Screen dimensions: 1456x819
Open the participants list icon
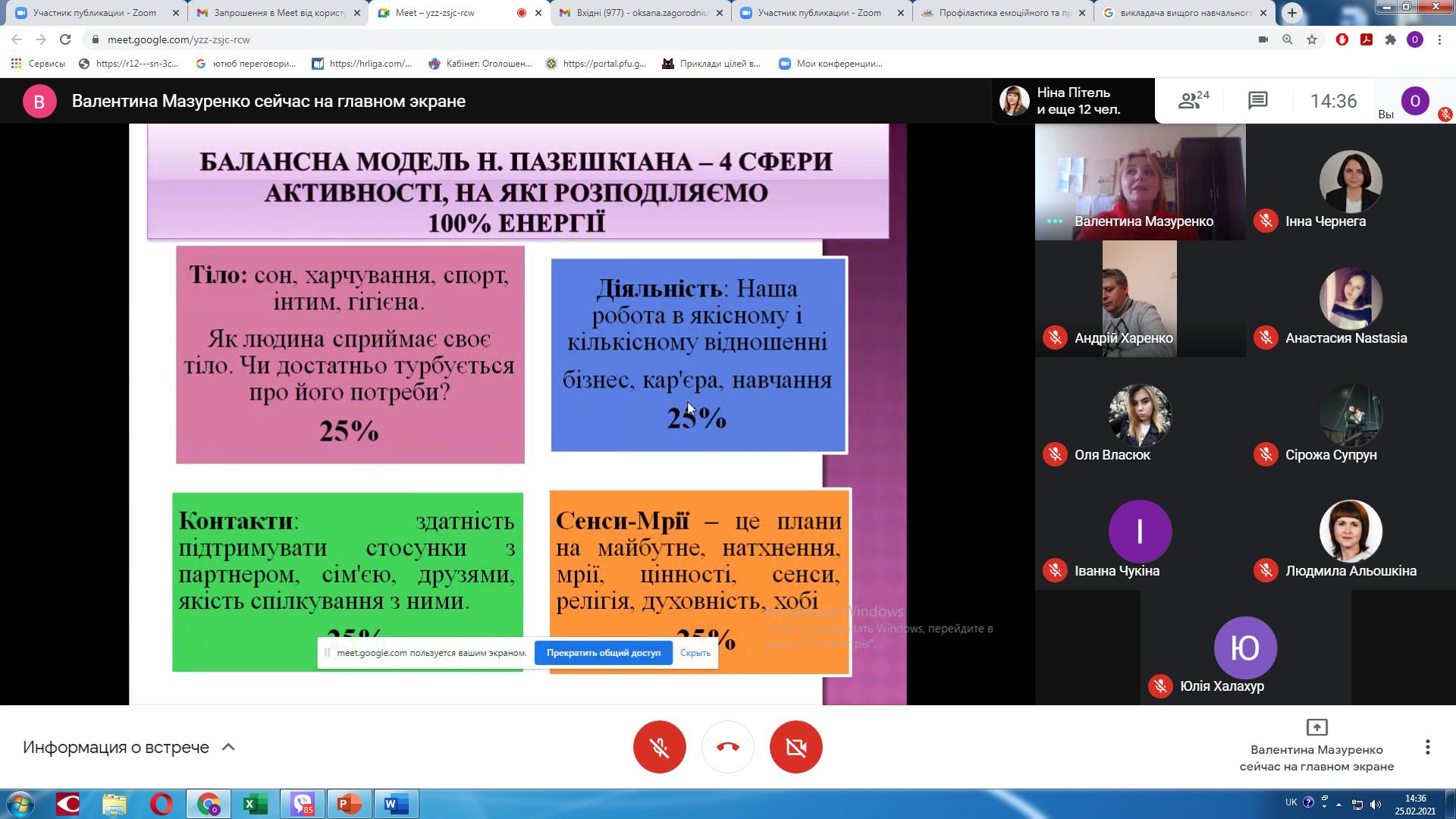(1193, 100)
